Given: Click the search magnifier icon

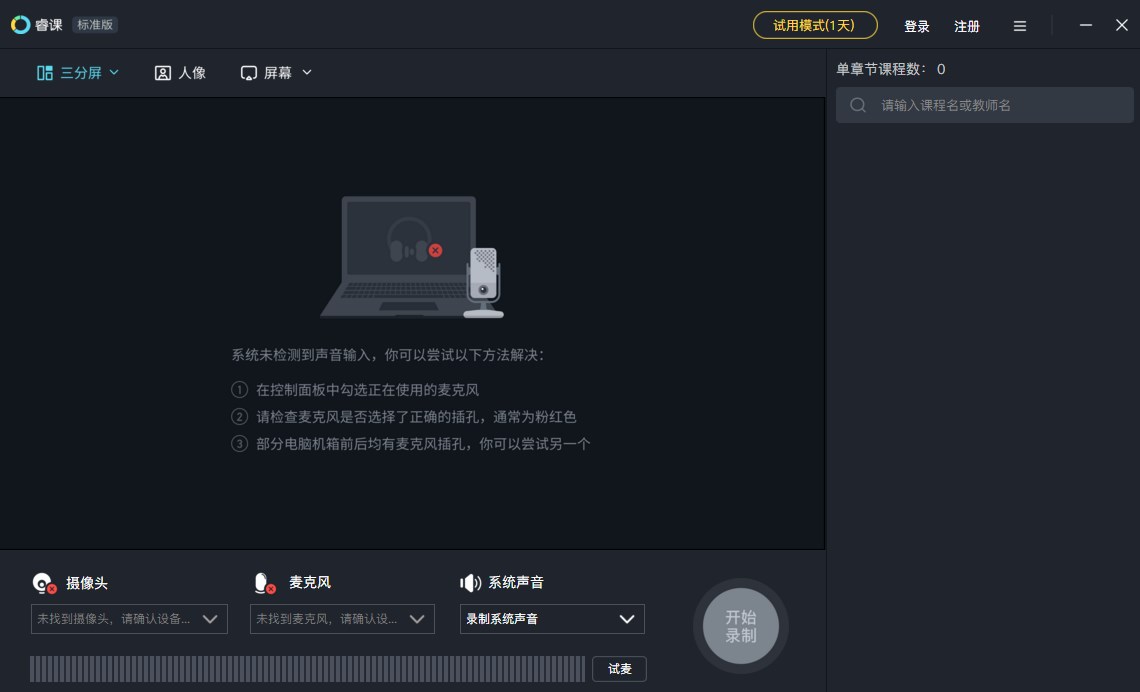Looking at the screenshot, I should pyautogui.click(x=858, y=105).
